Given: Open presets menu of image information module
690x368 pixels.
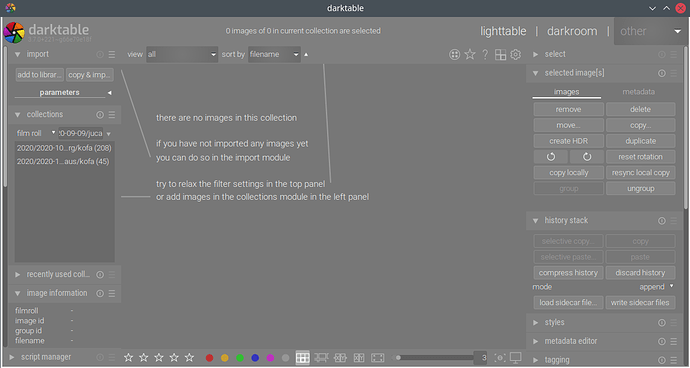Looking at the screenshot, I should (x=112, y=293).
